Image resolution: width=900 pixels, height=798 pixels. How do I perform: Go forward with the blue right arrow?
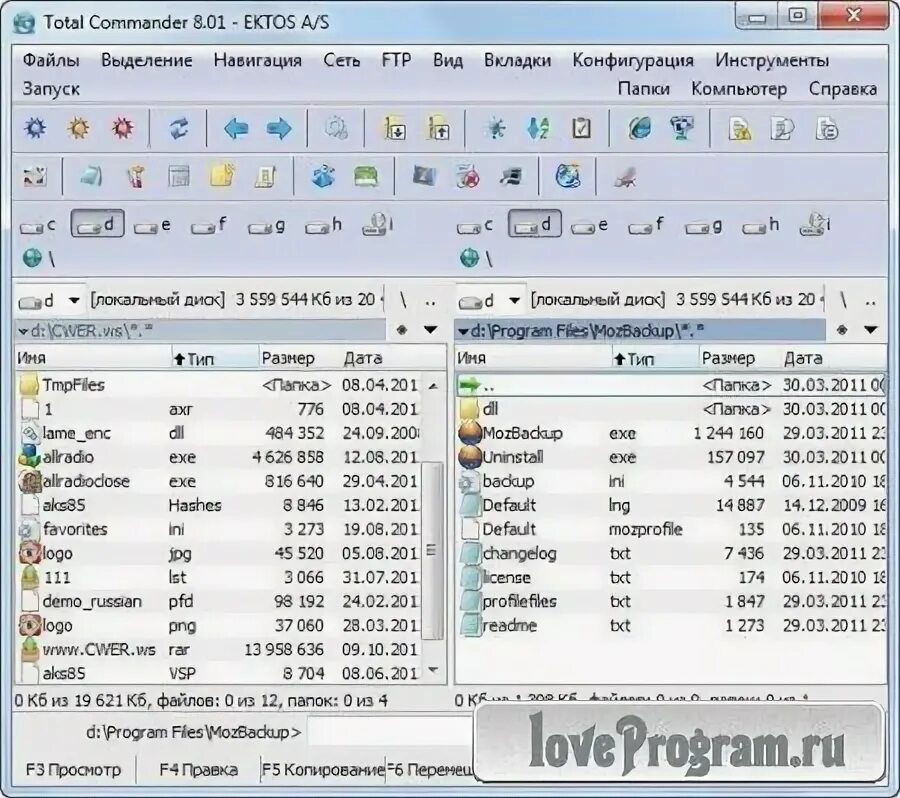click(x=279, y=128)
